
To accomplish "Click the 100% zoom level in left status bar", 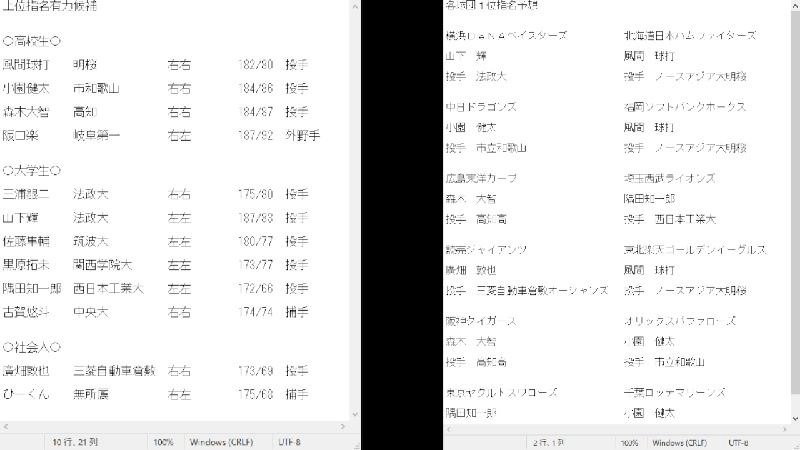I will coord(163,442).
